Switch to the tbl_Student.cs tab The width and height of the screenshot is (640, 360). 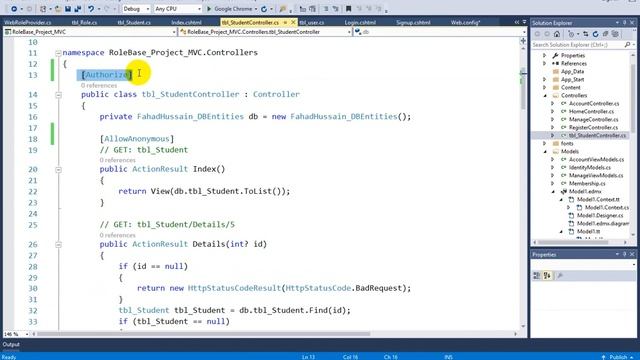click(x=134, y=22)
